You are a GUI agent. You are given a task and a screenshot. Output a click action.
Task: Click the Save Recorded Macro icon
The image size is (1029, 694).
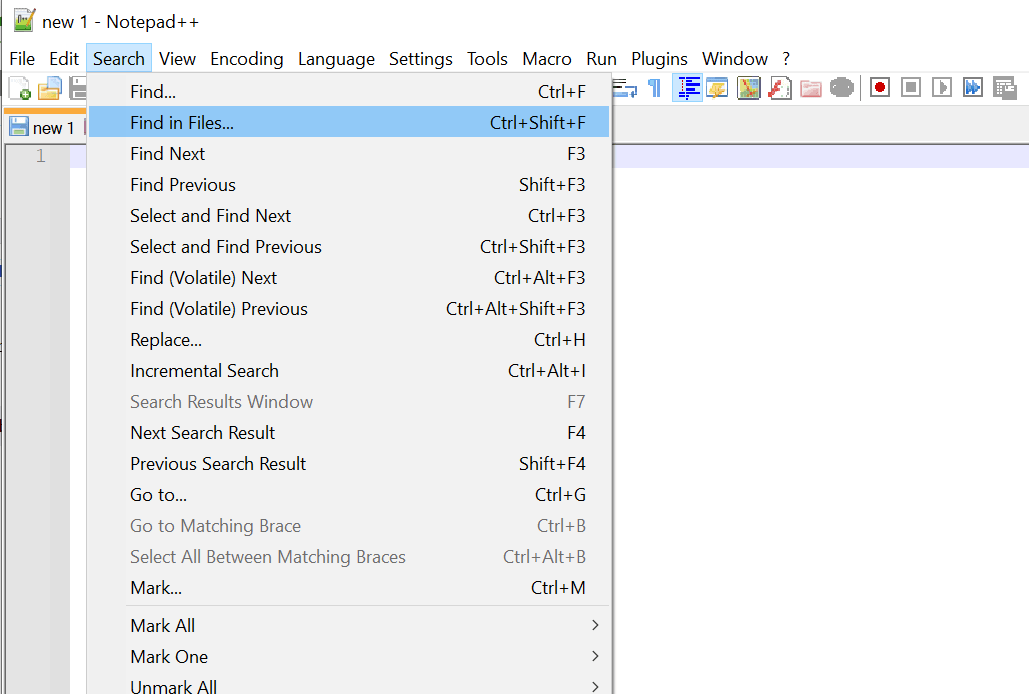click(x=1004, y=88)
